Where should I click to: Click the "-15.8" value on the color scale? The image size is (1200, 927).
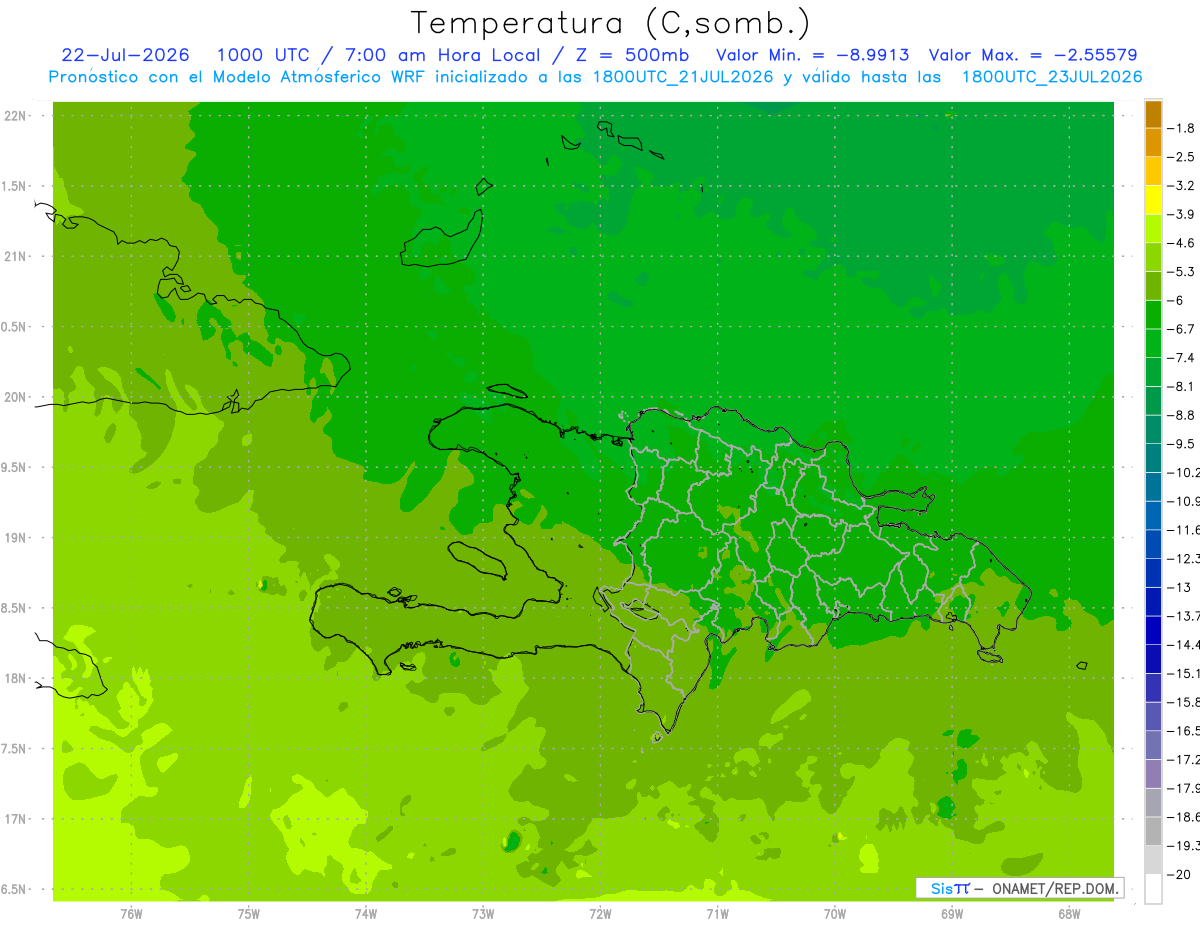tap(1183, 702)
